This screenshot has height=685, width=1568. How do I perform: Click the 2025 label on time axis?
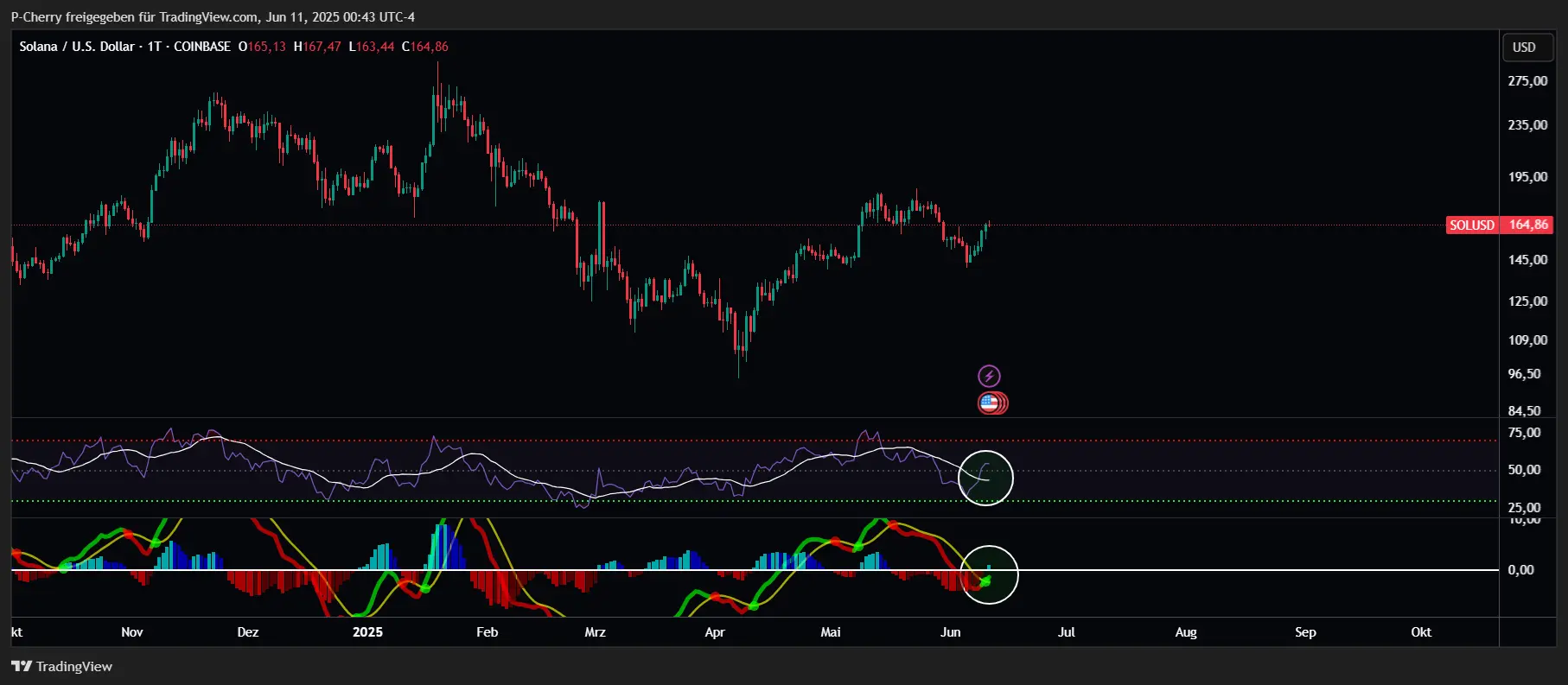coord(367,632)
